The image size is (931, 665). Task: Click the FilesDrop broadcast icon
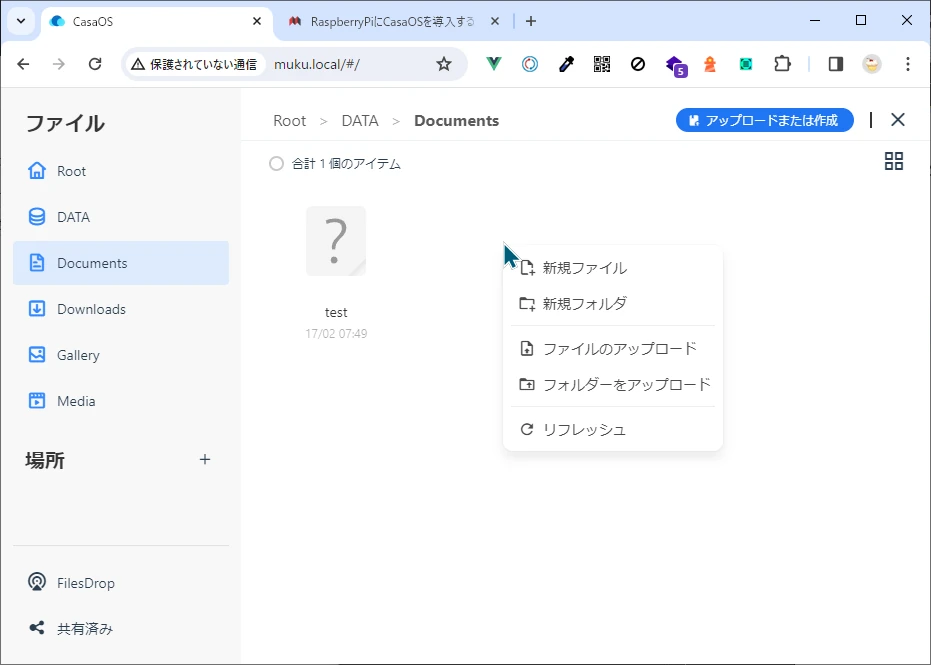[37, 582]
